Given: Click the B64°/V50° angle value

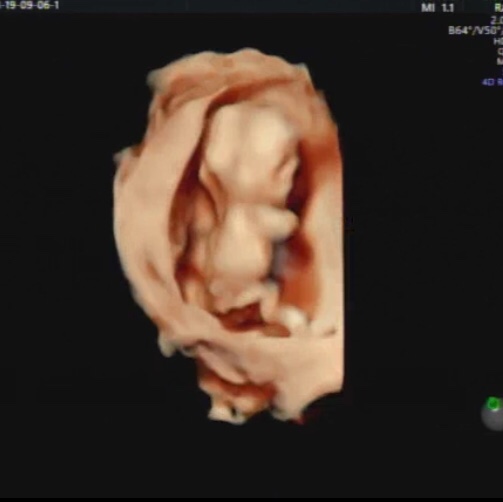Looking at the screenshot, I should pos(475,31).
